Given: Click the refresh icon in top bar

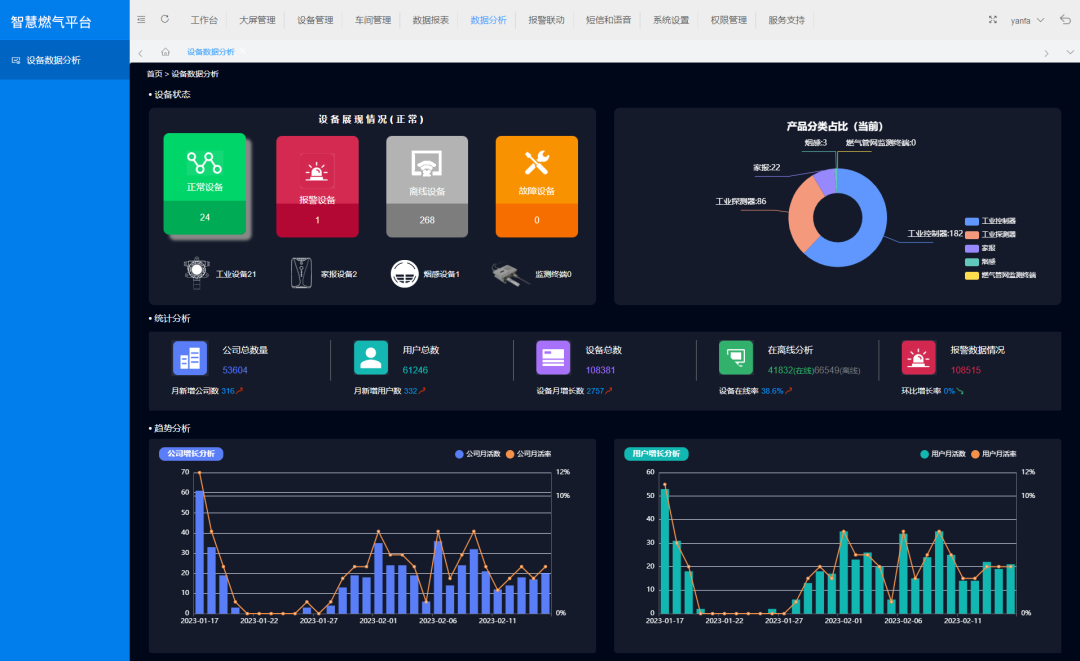Looking at the screenshot, I should [x=165, y=19].
